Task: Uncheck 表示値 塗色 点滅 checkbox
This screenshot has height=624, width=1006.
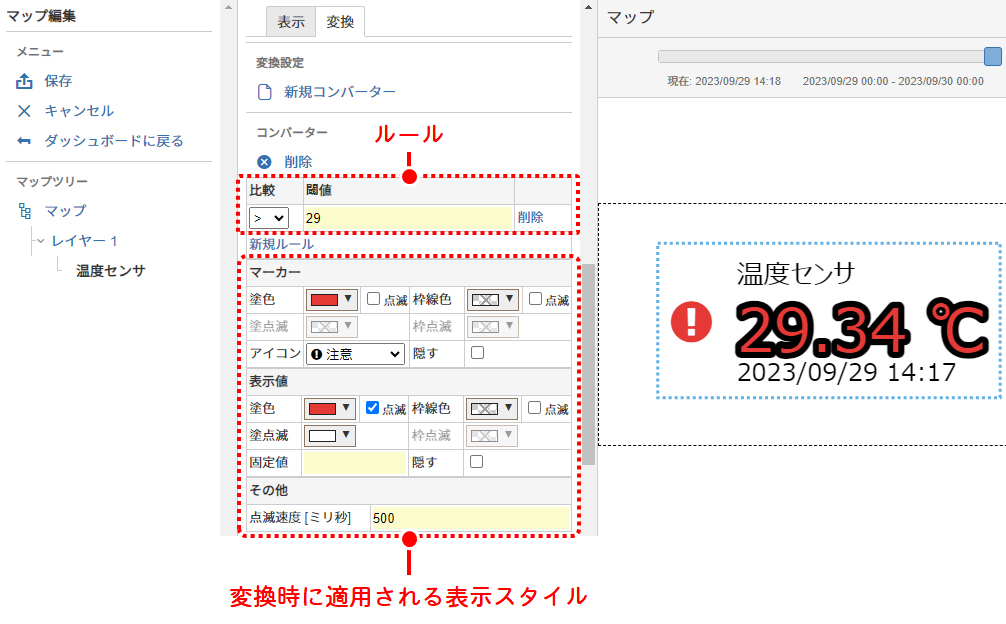Action: pos(372,408)
